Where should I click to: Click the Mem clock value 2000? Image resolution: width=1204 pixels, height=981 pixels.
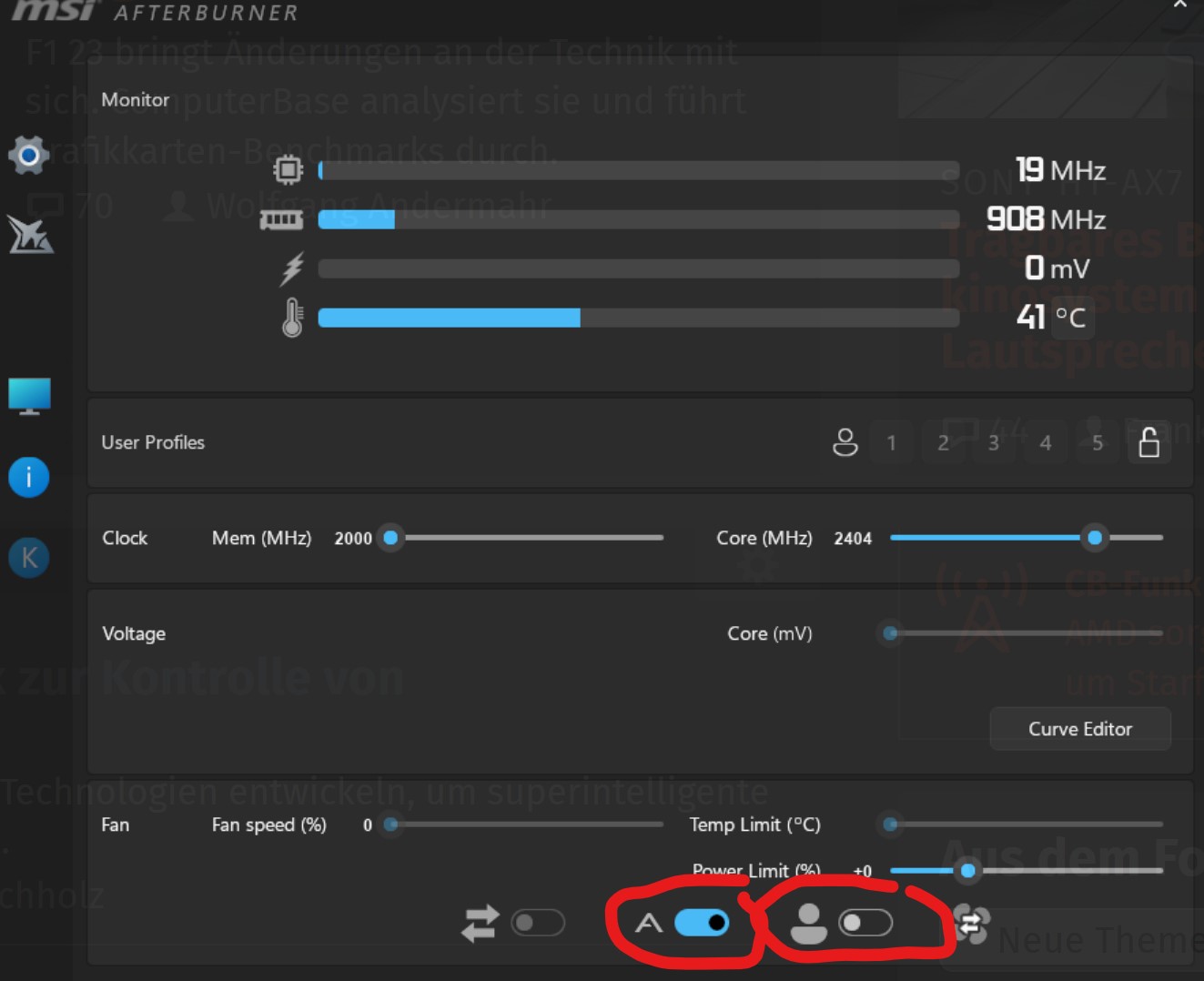coord(353,538)
